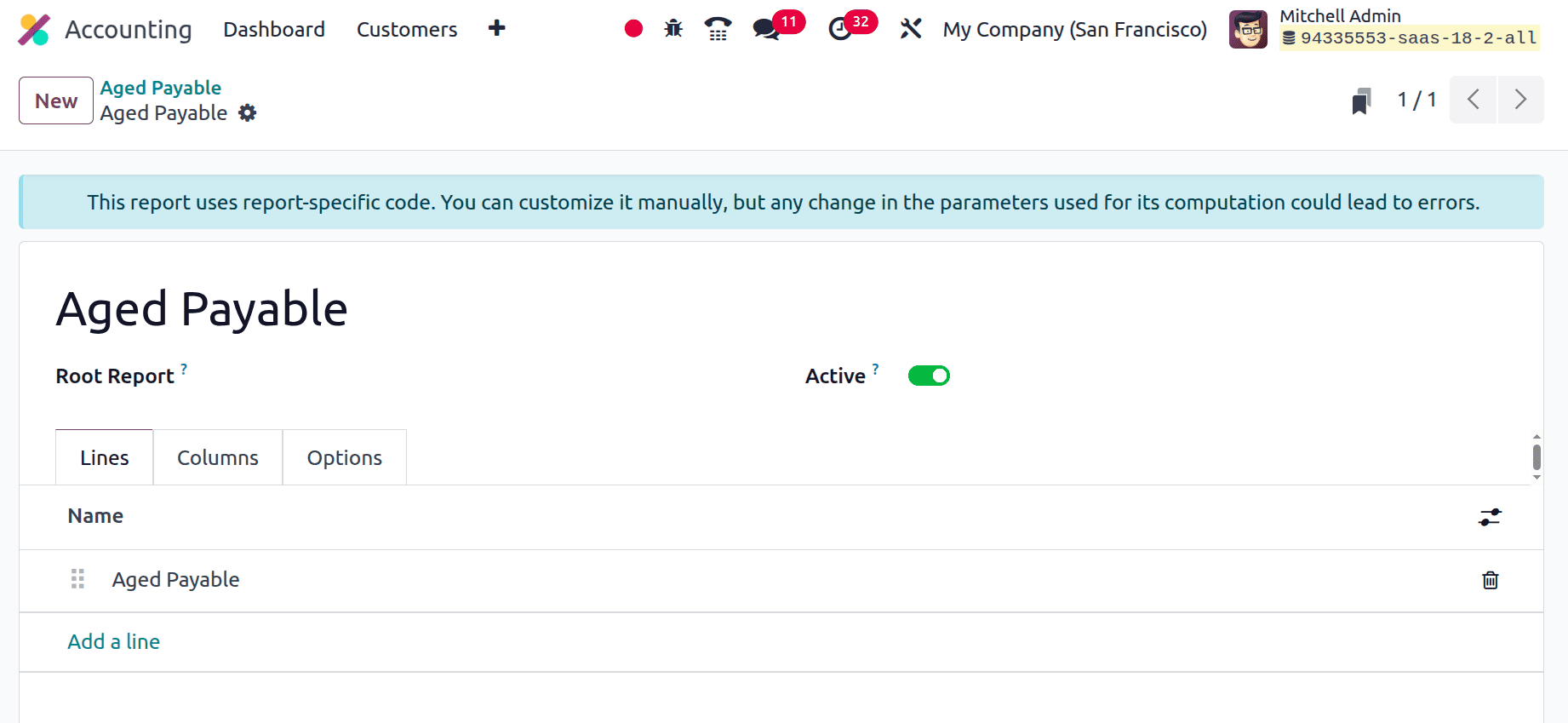This screenshot has width=1568, height=723.
Task: Grab the drag handle of Aged Payable line
Action: point(77,579)
